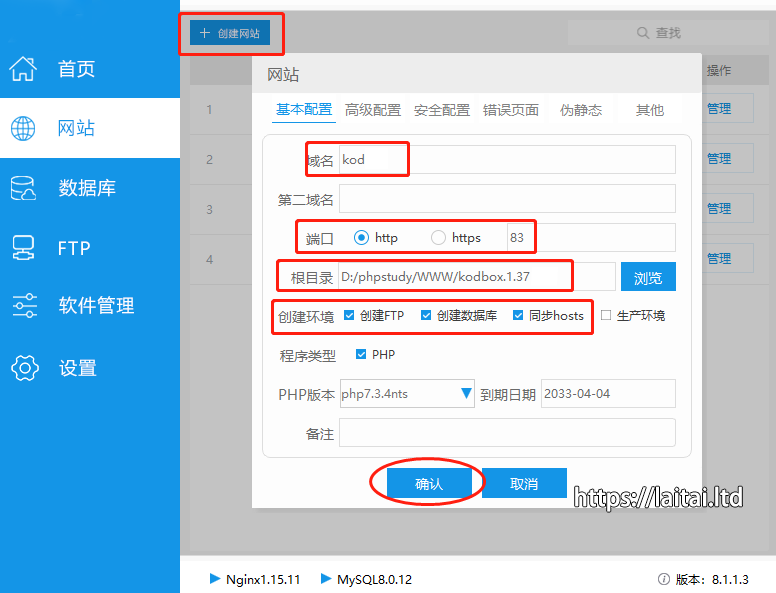The width and height of the screenshot is (776, 593).
Task: Click the MySQL8.0.12 play icon
Action: (326, 579)
